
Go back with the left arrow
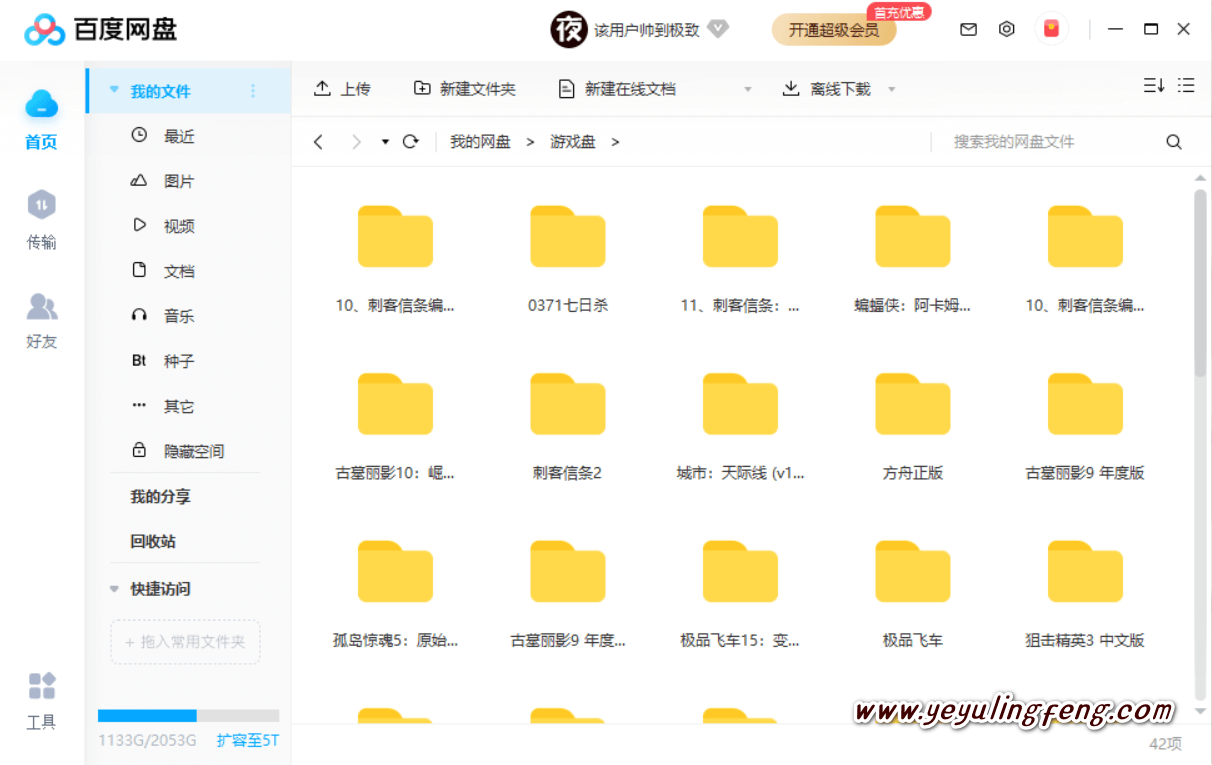(x=318, y=142)
